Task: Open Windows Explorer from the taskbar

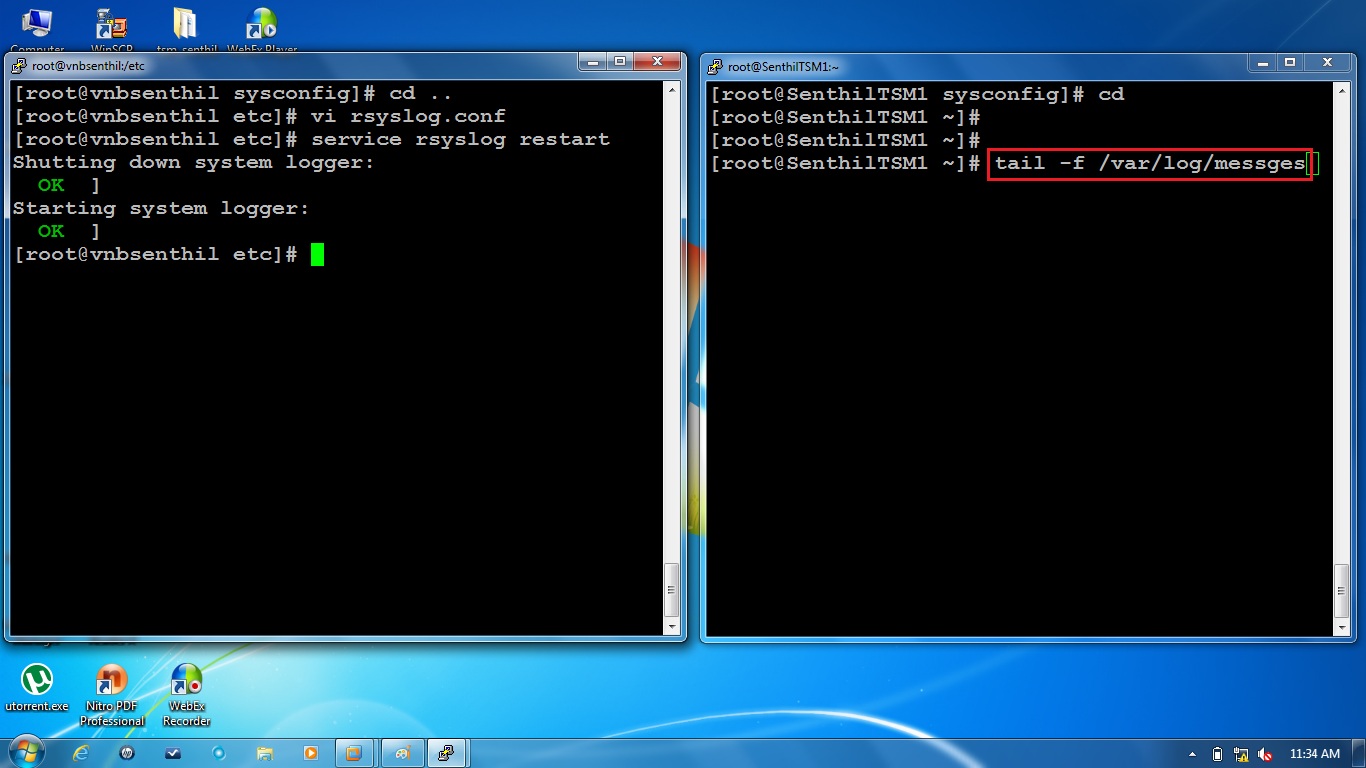Action: 265,753
